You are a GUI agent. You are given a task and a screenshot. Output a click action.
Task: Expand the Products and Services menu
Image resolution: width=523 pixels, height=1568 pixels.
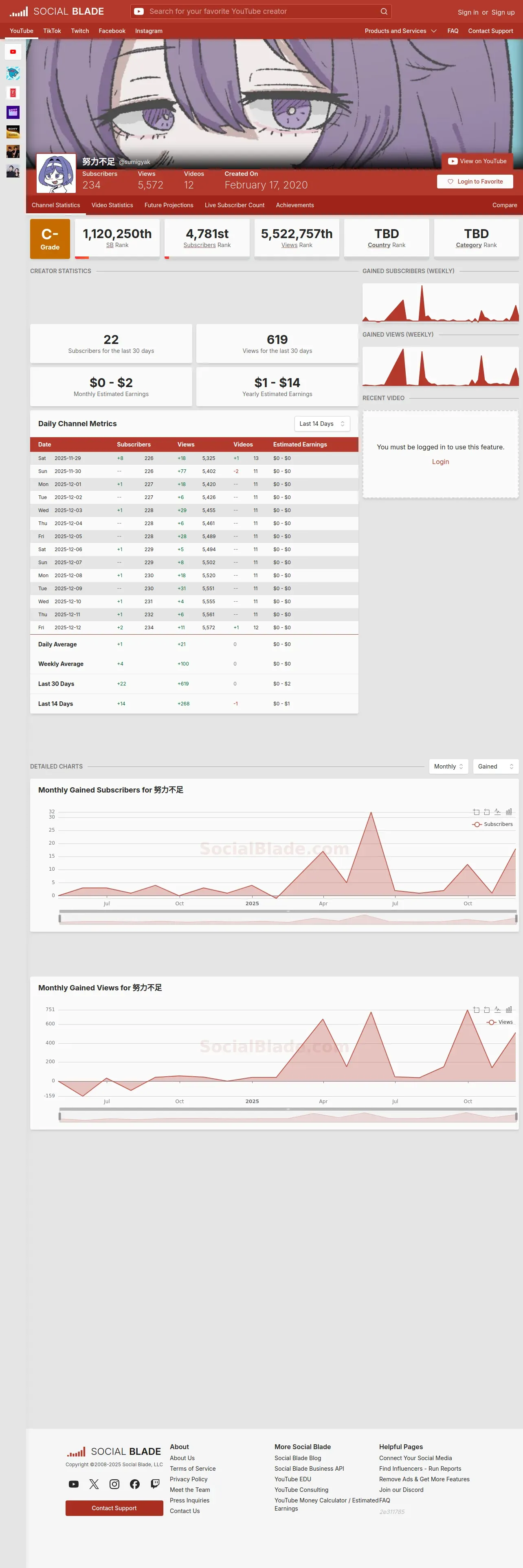point(401,31)
